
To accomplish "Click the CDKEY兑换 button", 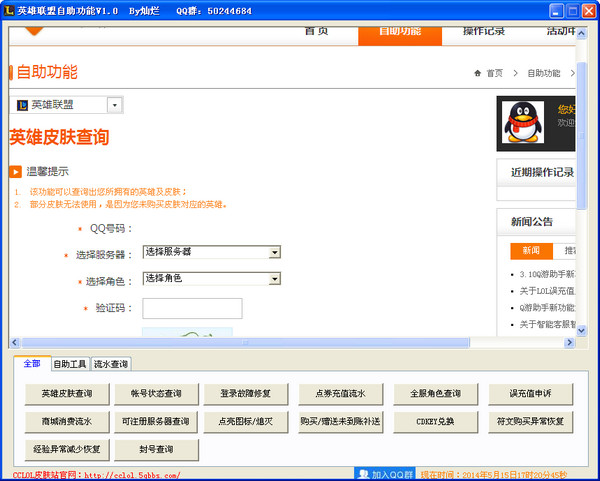I will (435, 422).
